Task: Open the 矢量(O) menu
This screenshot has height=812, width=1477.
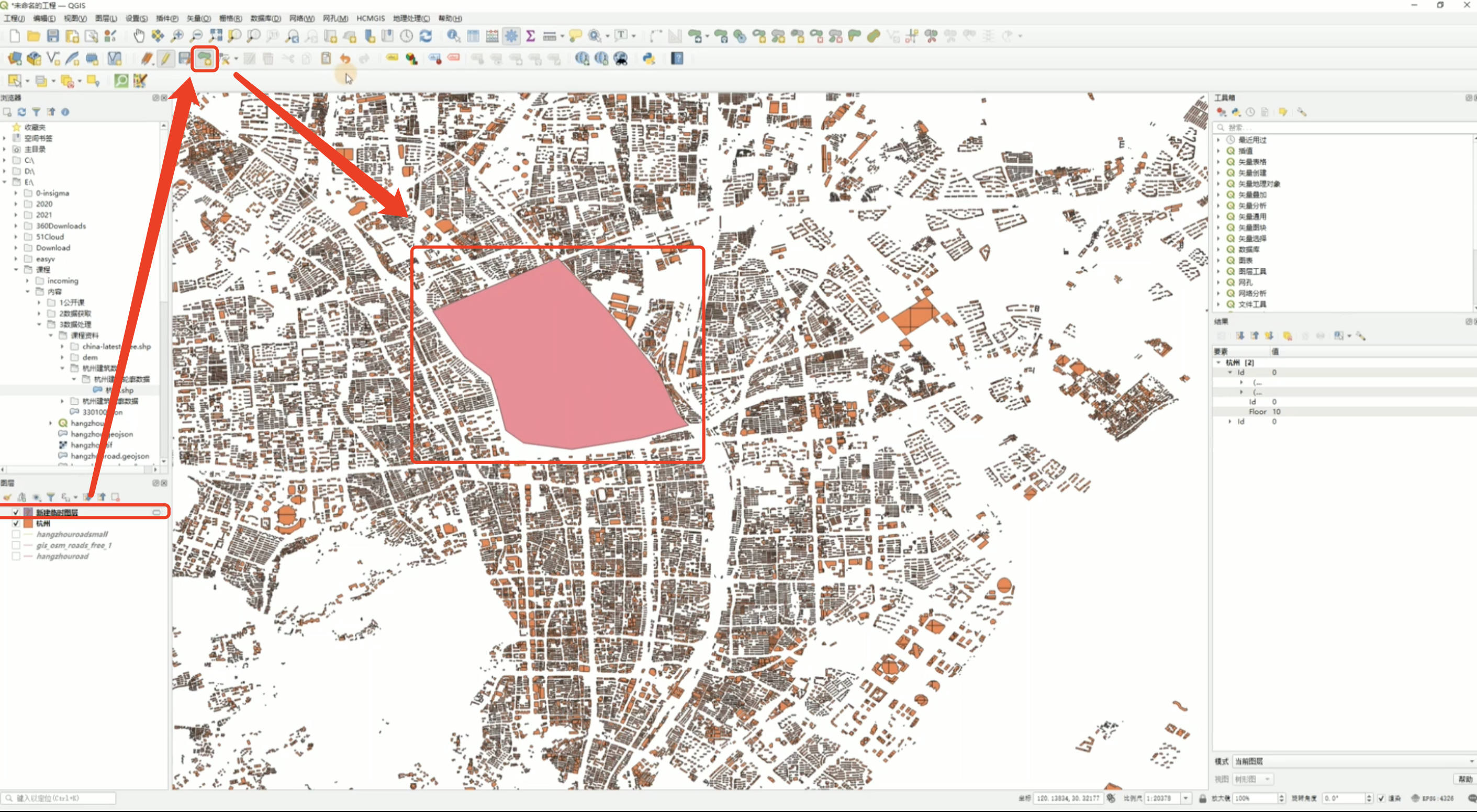Action: tap(198, 18)
